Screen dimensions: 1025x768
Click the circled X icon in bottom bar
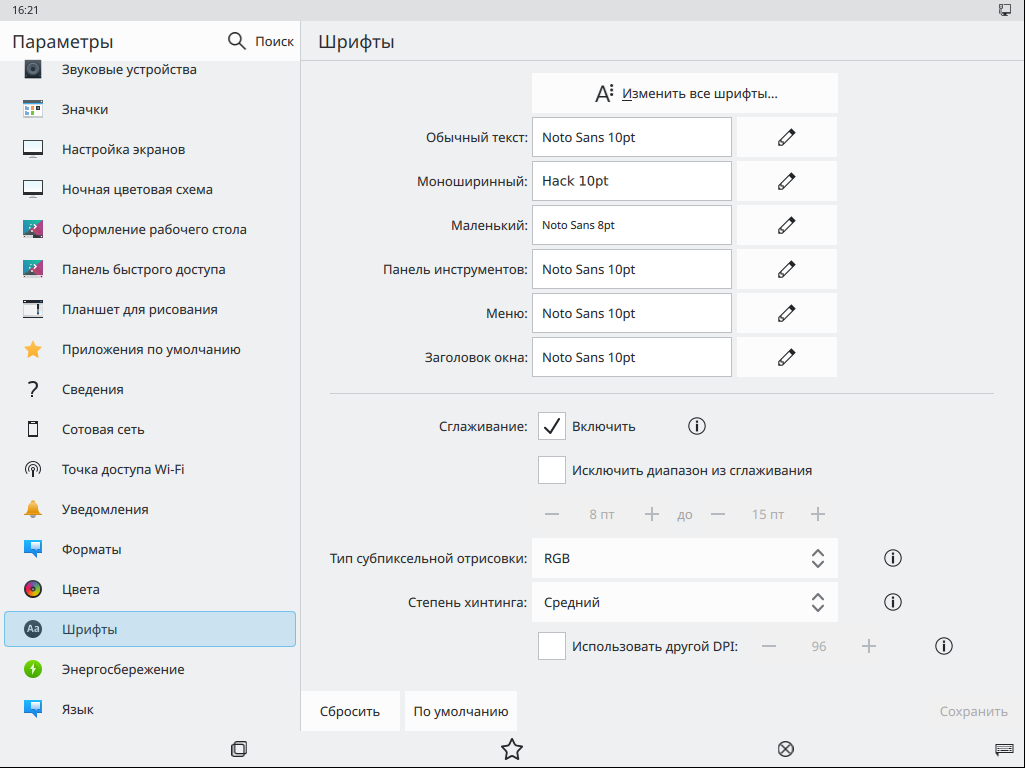pos(786,749)
